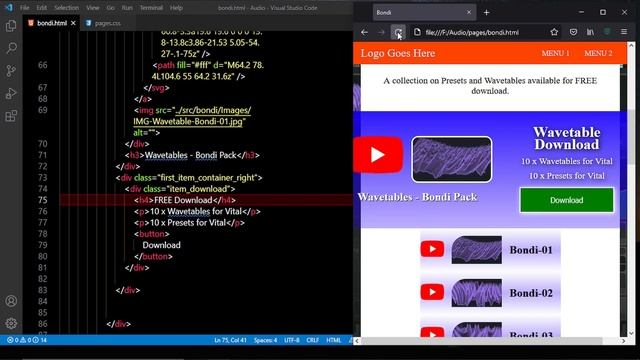The image size is (640, 360).
Task: Open the Source Control view
Action: coord(11,71)
